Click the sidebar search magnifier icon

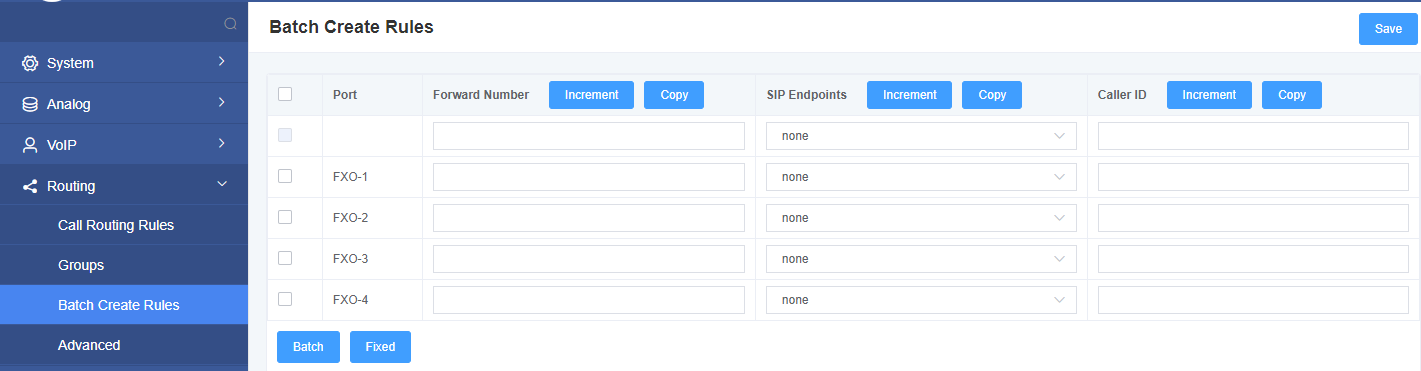pos(230,24)
